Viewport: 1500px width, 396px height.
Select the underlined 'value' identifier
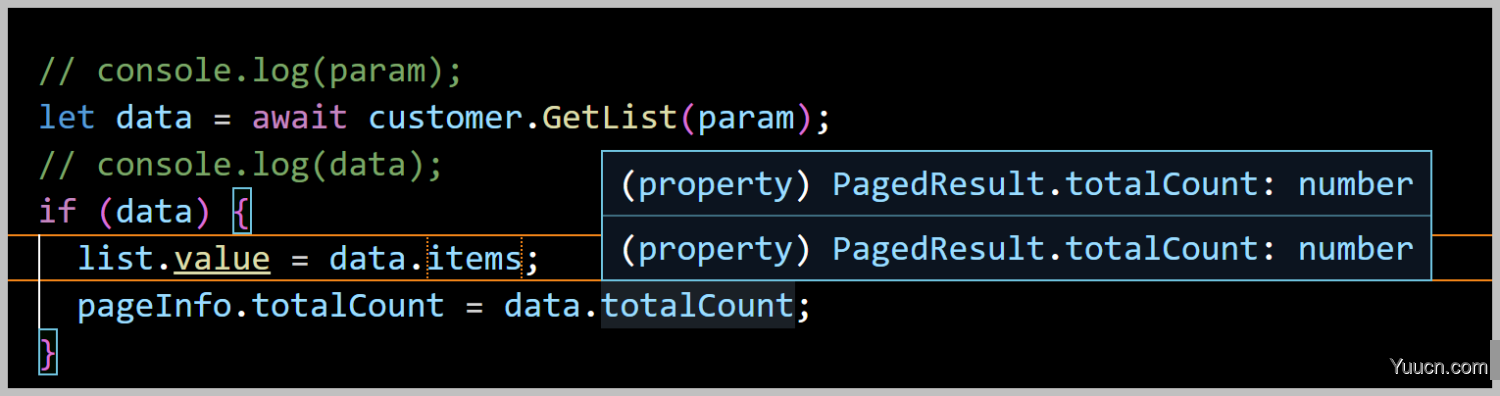pos(222,260)
